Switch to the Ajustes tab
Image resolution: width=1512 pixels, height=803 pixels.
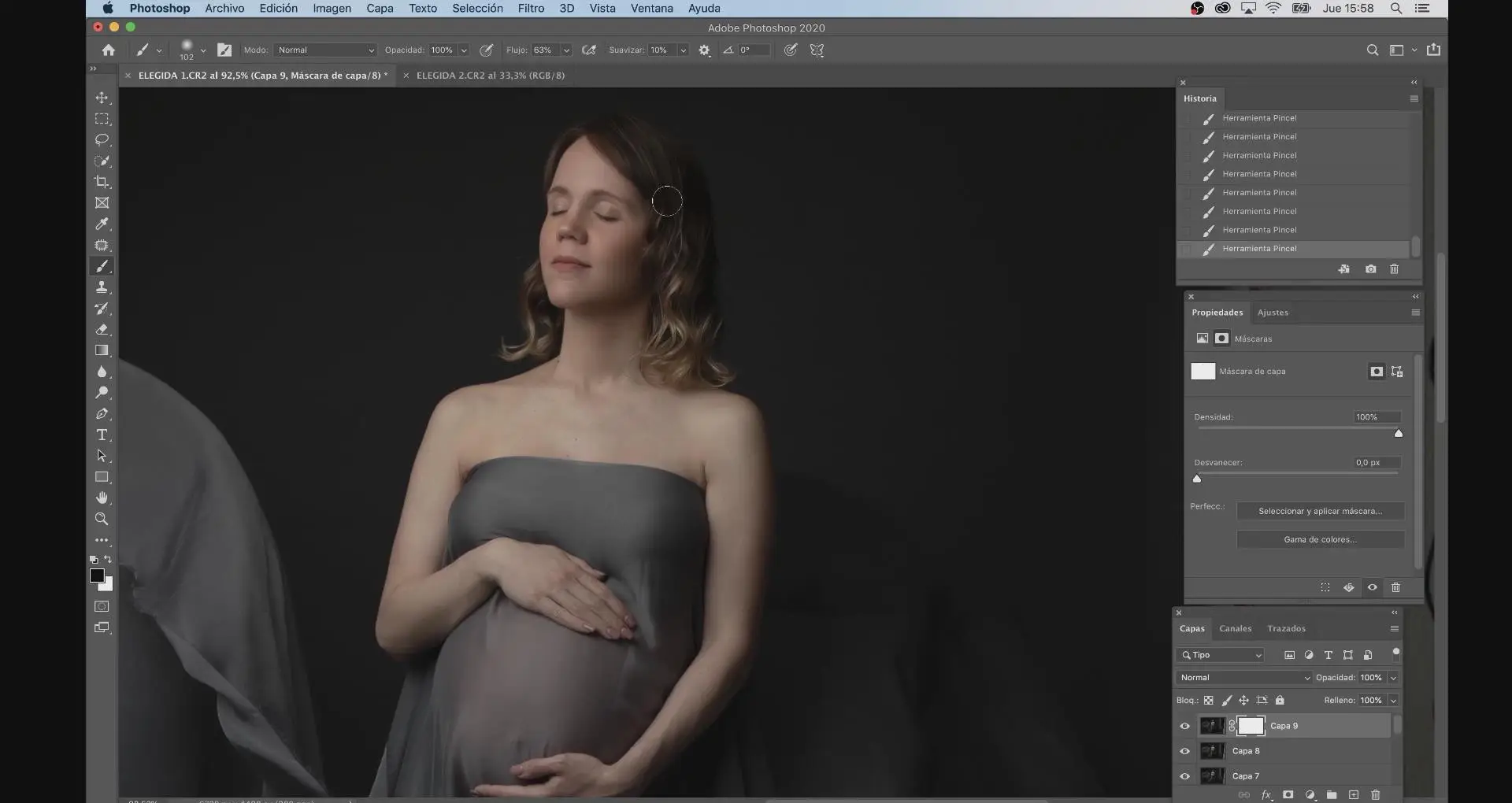coord(1273,313)
